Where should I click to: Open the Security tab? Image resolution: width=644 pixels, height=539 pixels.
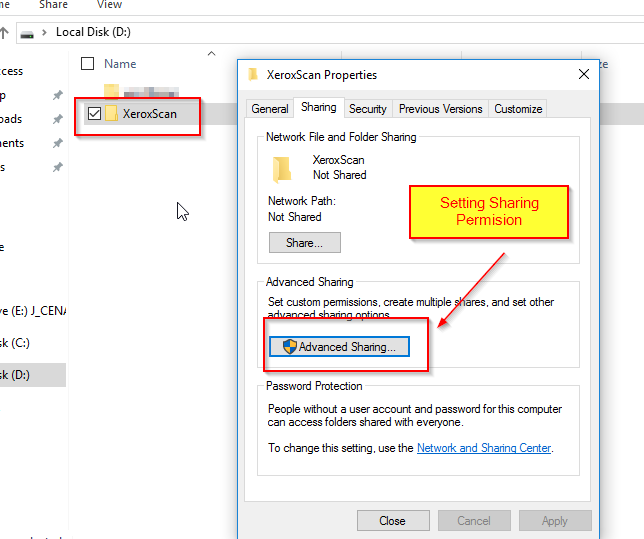click(x=368, y=109)
